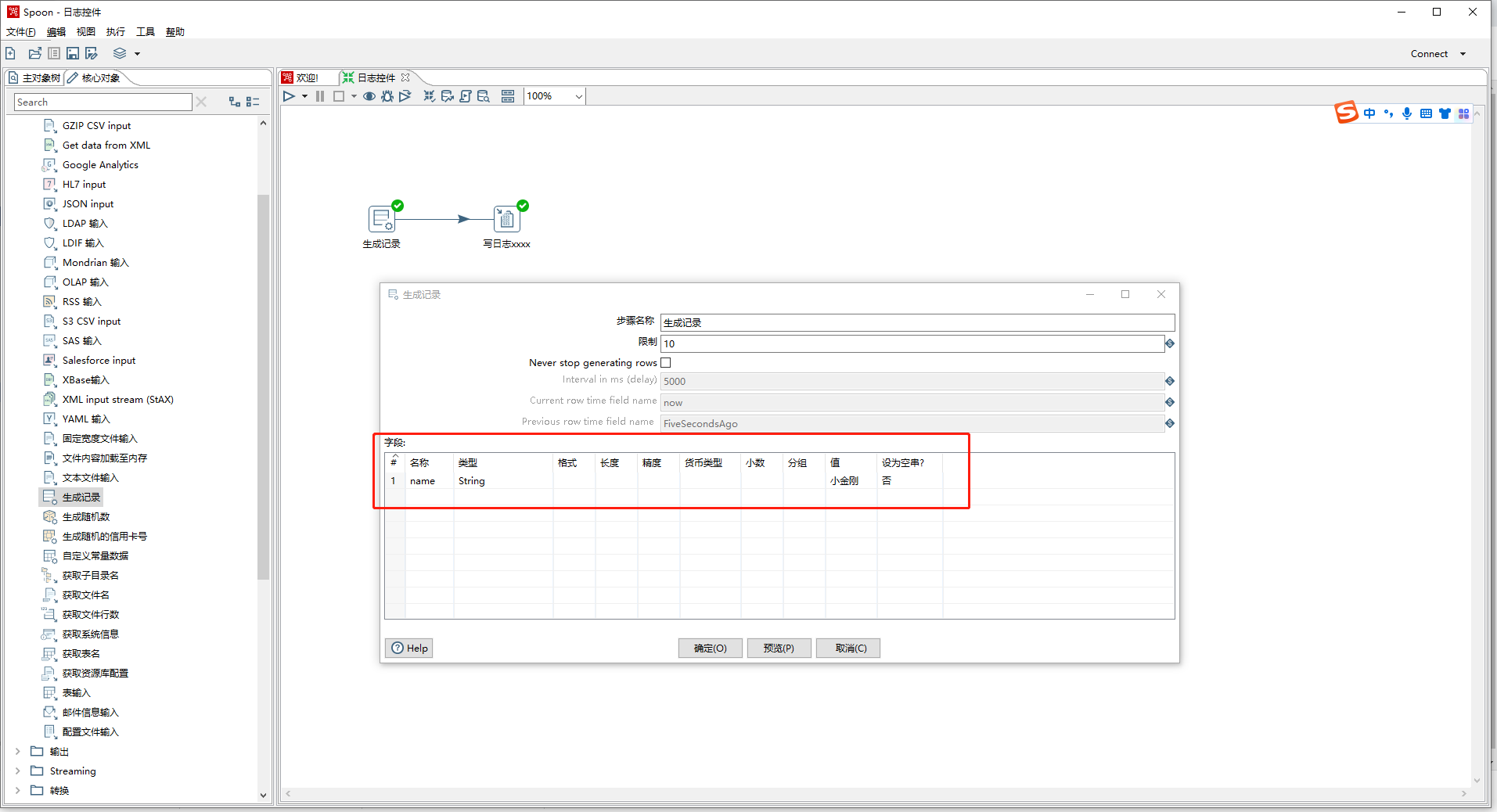Viewport: 1497px width, 812px height.
Task: Click the 限制 input field
Action: pyautogui.click(x=912, y=343)
